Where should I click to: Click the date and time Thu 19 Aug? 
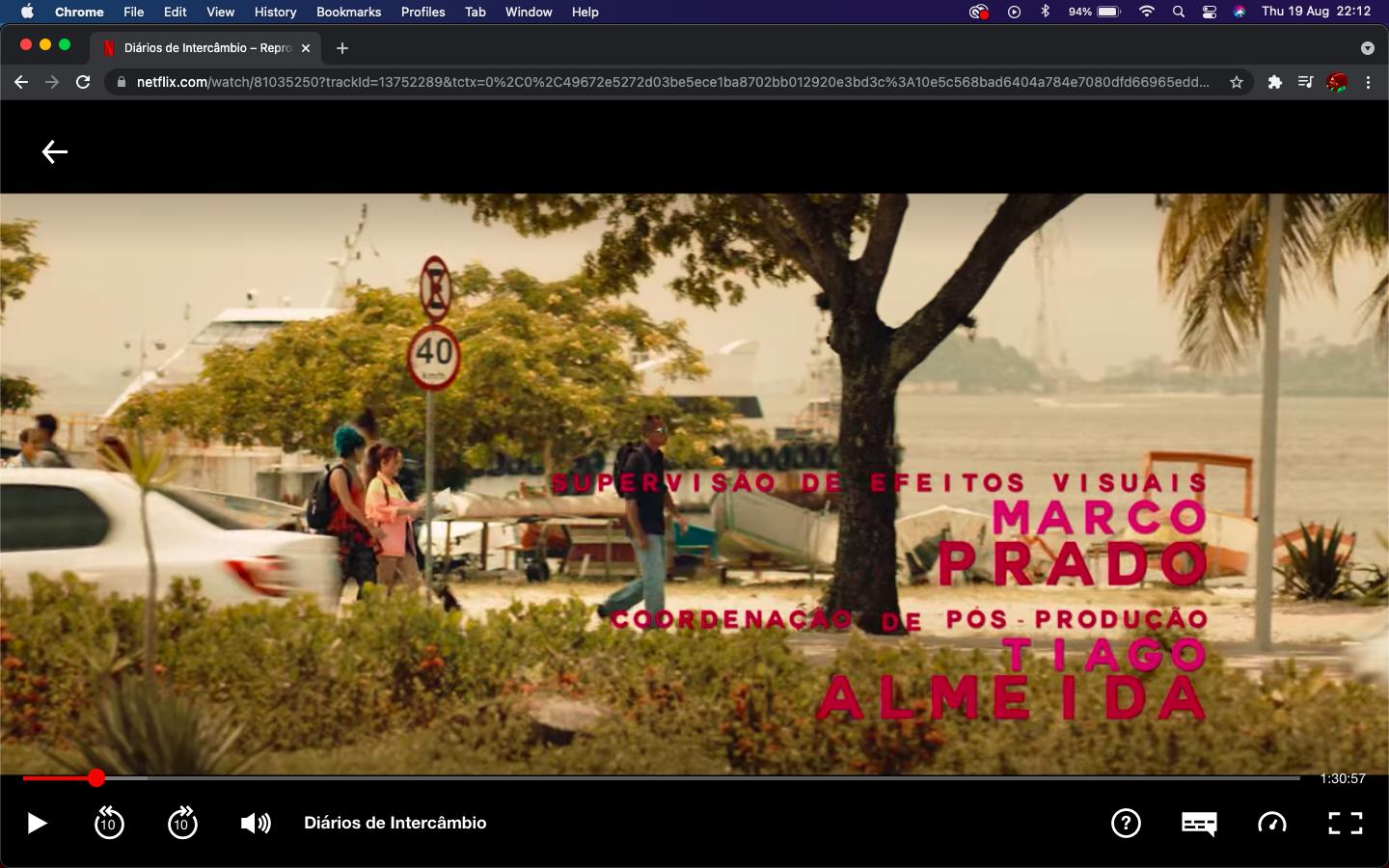(1316, 12)
